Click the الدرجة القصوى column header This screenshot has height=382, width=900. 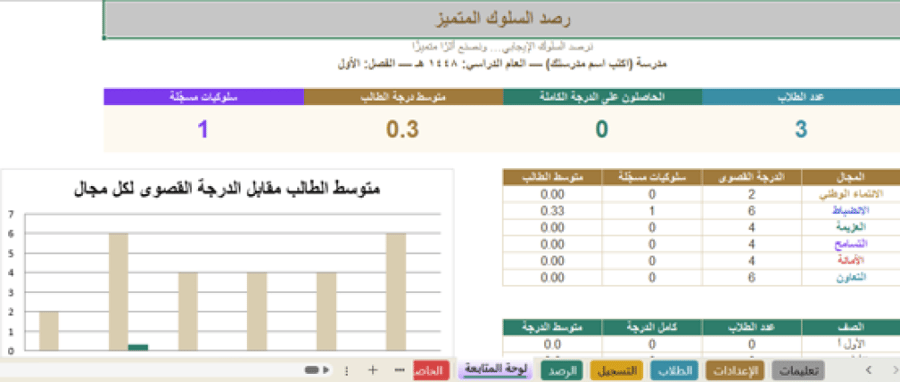coord(752,177)
